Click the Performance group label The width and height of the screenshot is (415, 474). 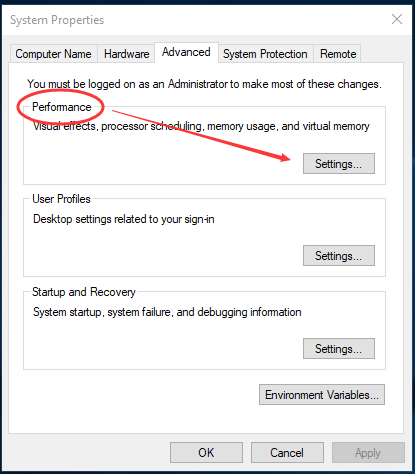62,107
